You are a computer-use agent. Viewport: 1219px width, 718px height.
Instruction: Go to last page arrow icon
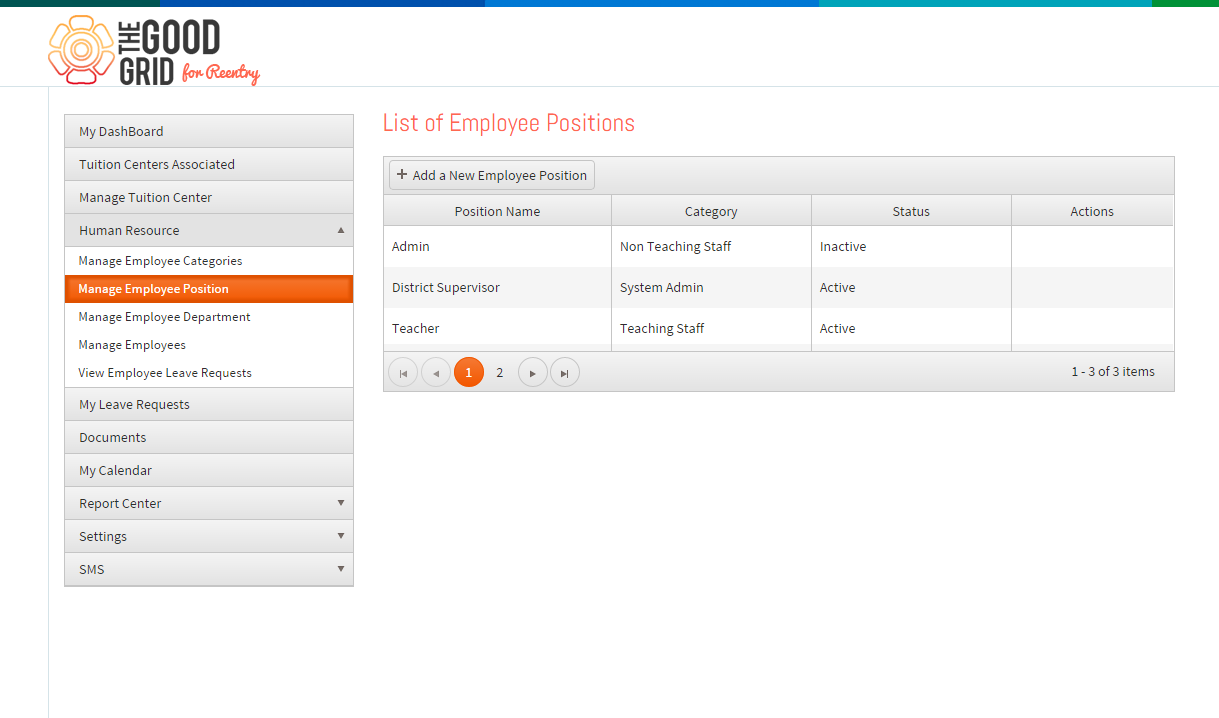tap(565, 373)
